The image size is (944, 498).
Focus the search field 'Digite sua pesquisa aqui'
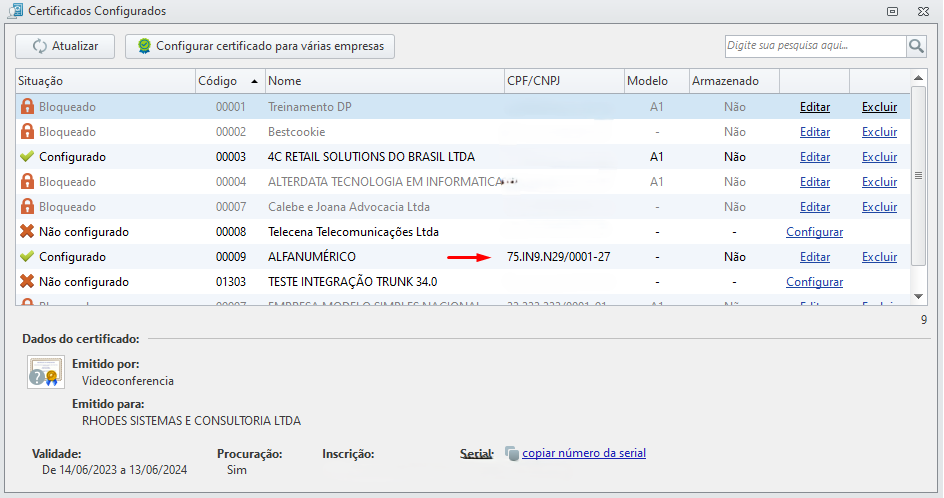[x=815, y=46]
